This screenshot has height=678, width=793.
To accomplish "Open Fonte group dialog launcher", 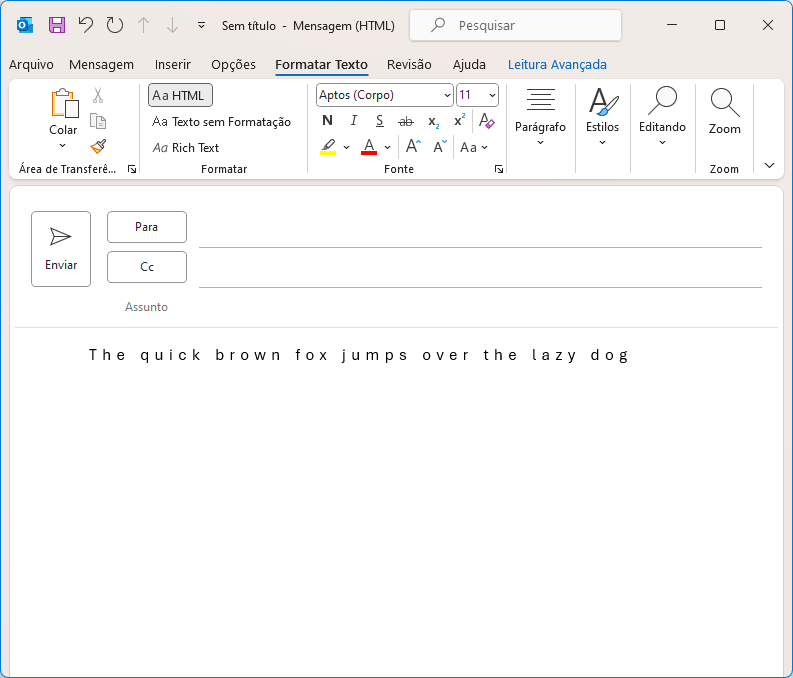I will pos(499,169).
